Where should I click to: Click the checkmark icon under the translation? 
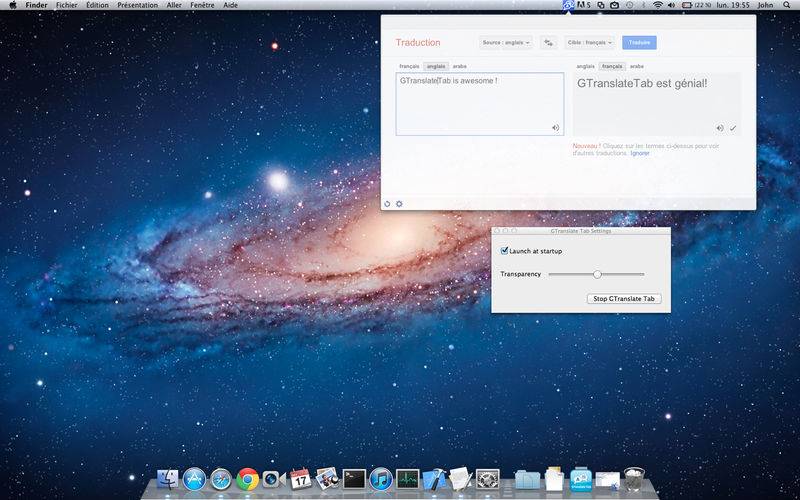pyautogui.click(x=733, y=128)
